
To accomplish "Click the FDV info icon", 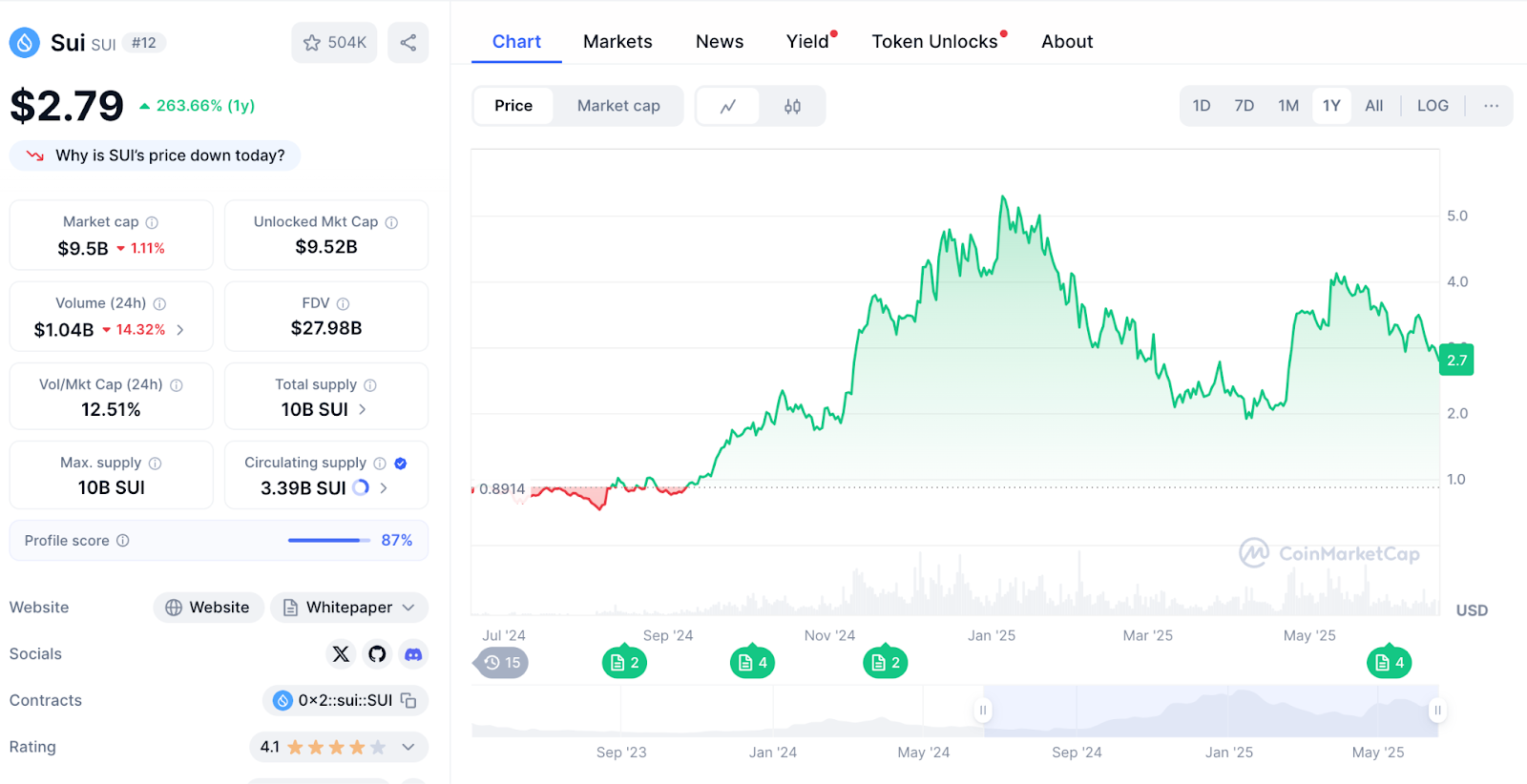I will pyautogui.click(x=343, y=303).
